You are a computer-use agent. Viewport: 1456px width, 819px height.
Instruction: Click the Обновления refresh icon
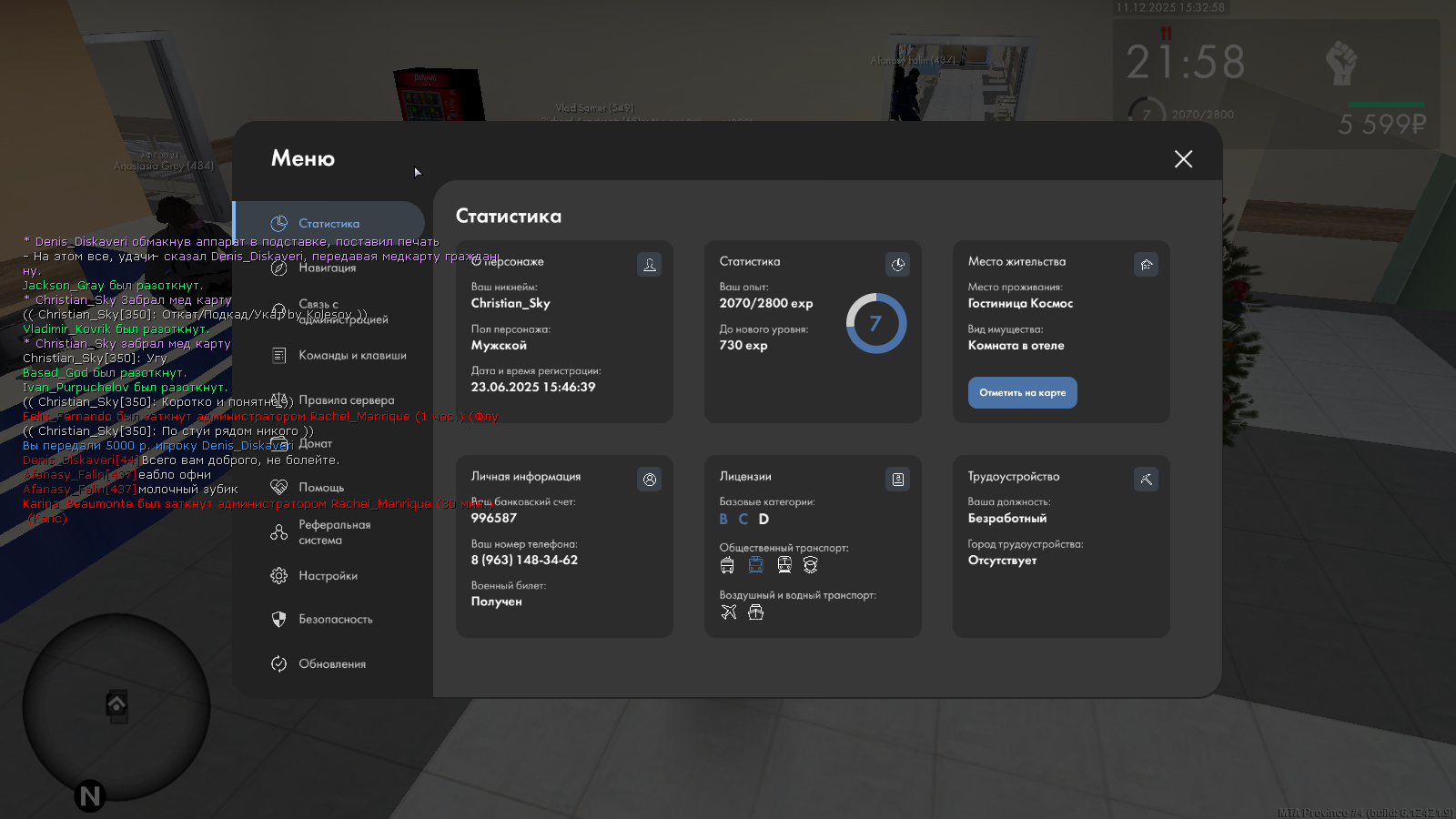[279, 663]
